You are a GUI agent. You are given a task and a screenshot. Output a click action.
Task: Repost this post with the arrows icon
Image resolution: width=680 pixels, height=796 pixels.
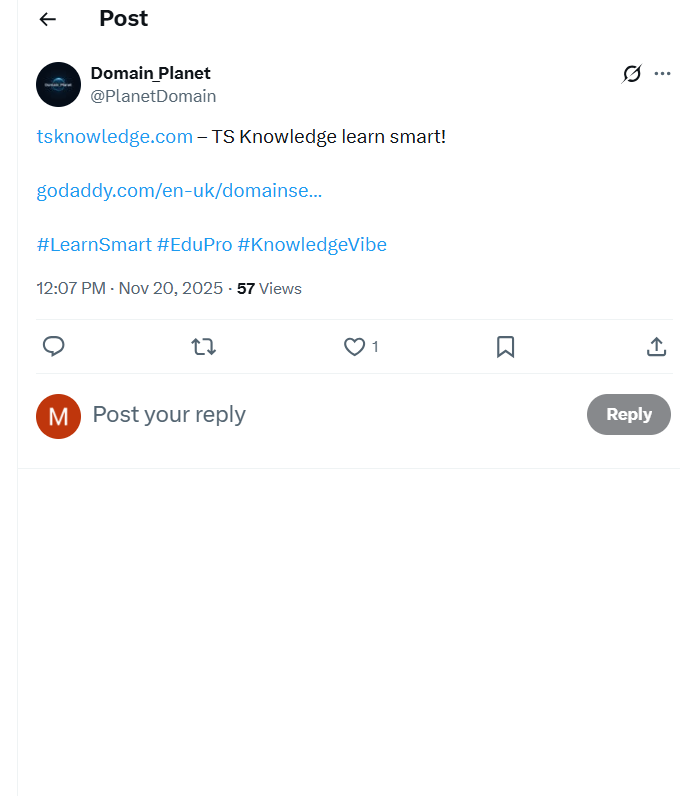pos(204,347)
